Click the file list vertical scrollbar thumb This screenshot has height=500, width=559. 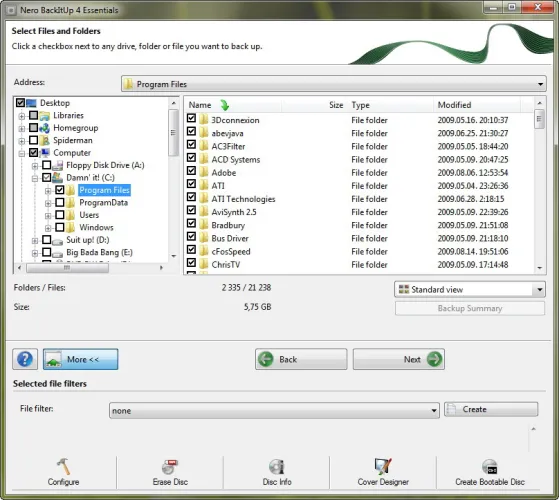point(539,119)
